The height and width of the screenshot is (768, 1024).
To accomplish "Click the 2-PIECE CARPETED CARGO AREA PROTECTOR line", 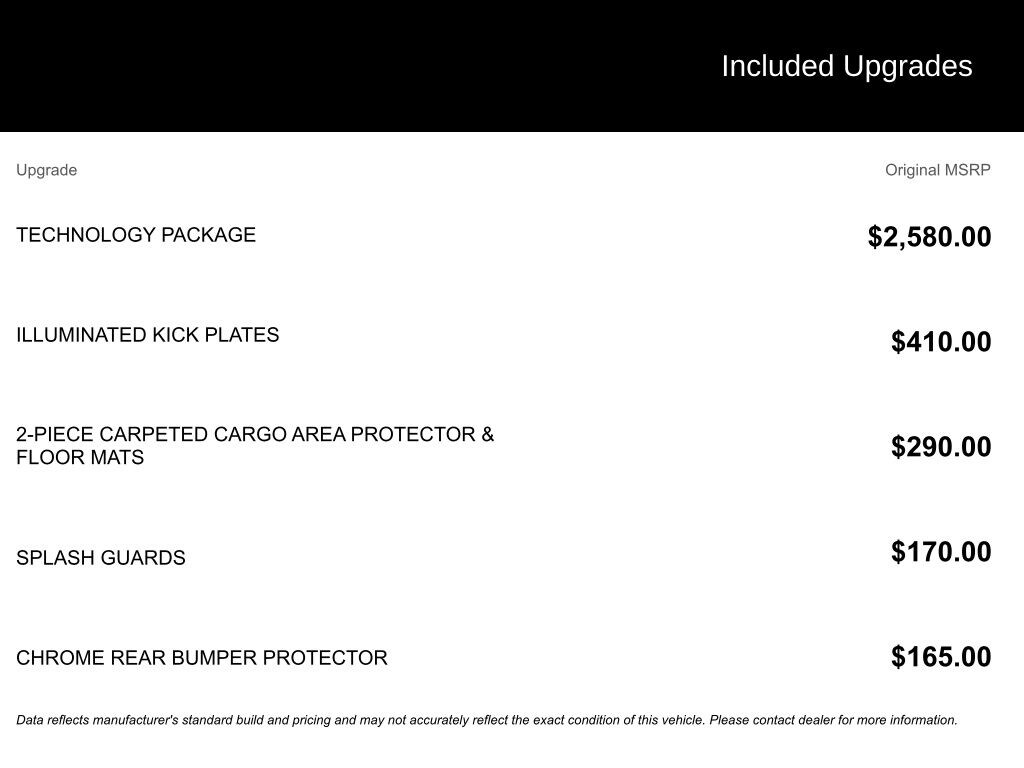I will click(255, 435).
